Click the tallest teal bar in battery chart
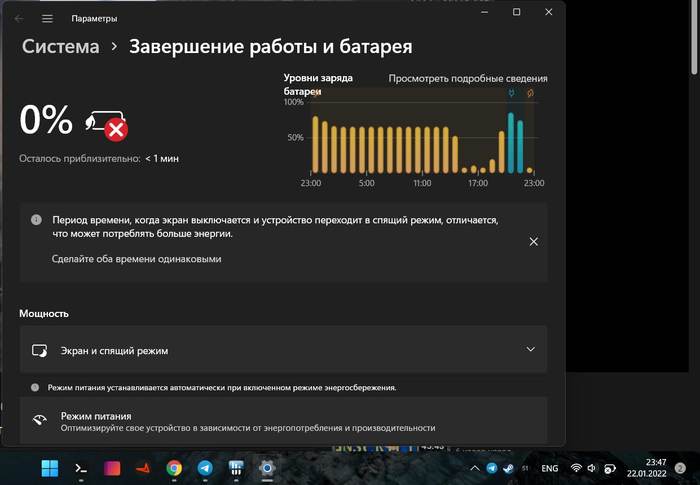 click(x=511, y=143)
